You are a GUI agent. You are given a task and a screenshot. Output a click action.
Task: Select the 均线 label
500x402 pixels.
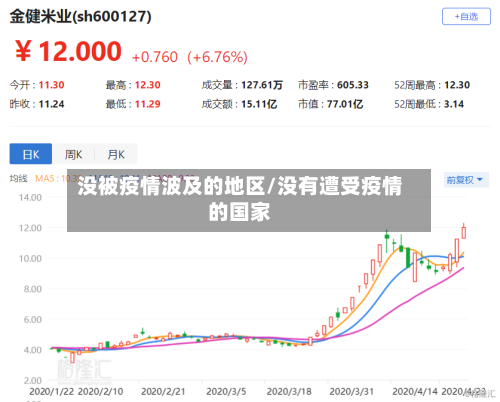coord(18,179)
